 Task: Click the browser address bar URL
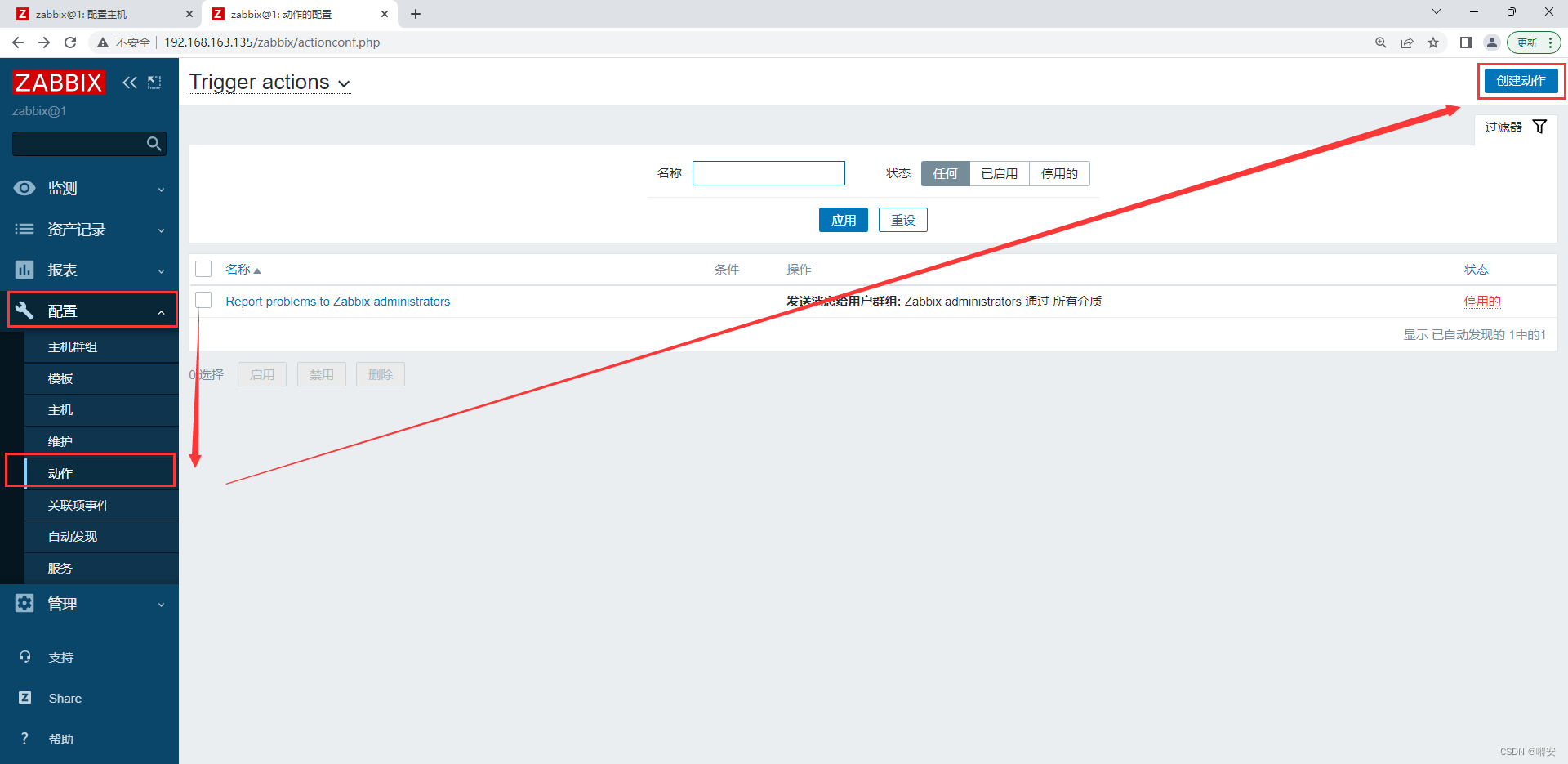coord(272,42)
